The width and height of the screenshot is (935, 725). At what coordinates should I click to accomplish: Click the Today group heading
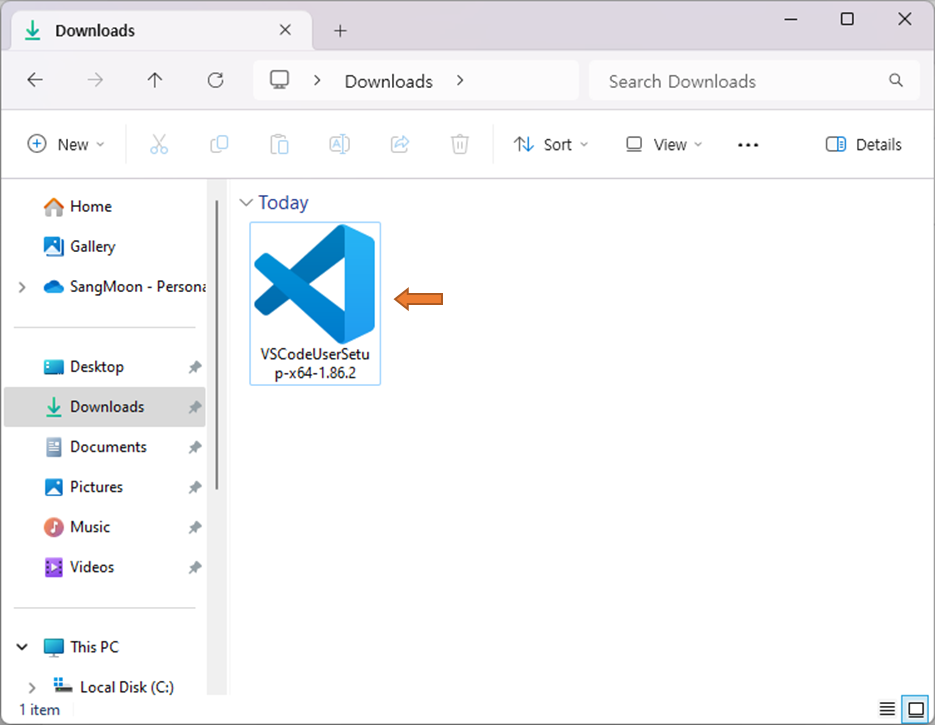[x=283, y=203]
